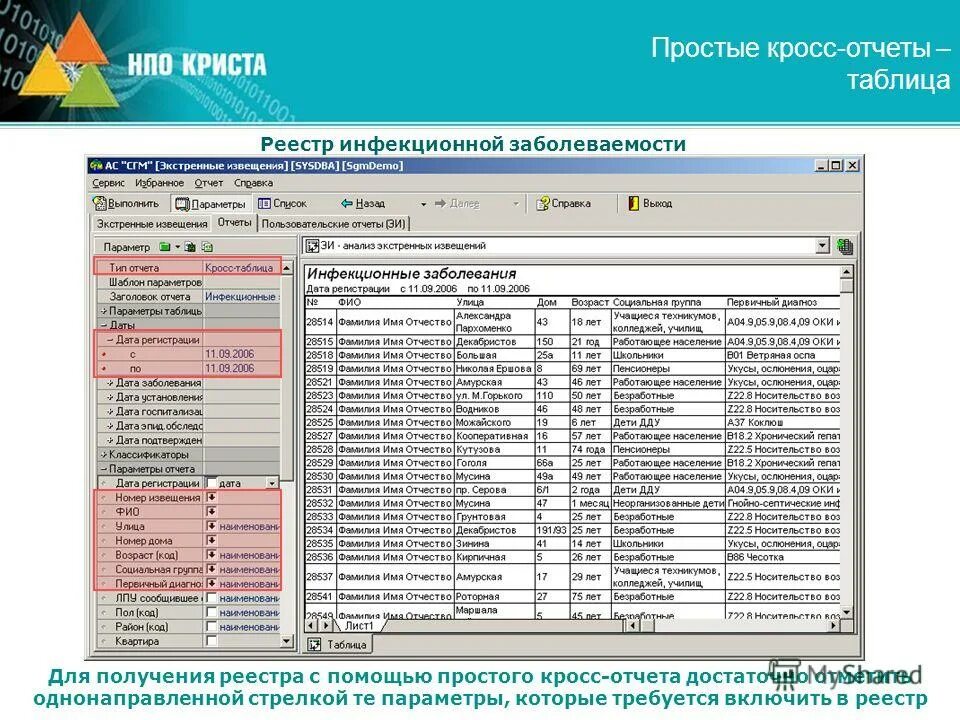Click sheet tab previous arrow by Лист1
Image resolution: width=960 pixels, height=720 pixels.
coord(312,626)
